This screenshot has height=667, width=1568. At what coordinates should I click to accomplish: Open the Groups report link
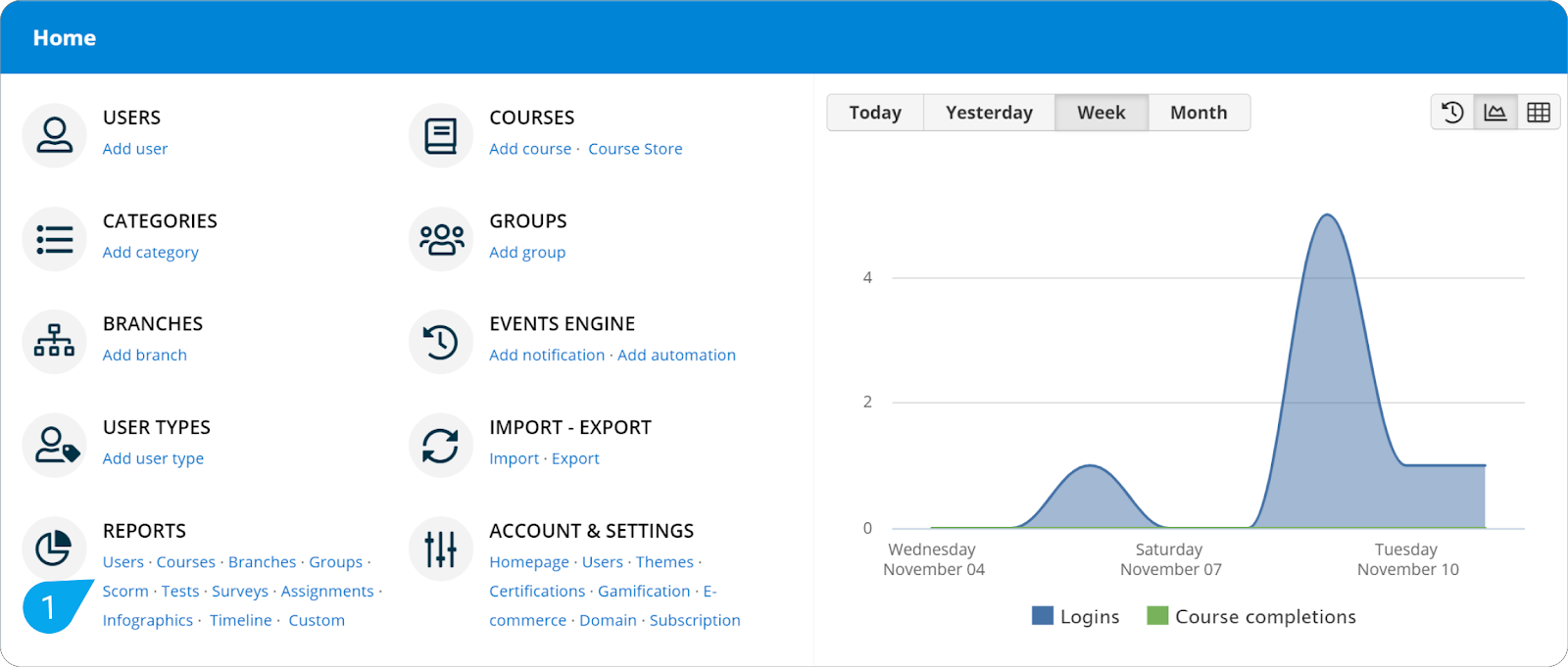pos(336,562)
